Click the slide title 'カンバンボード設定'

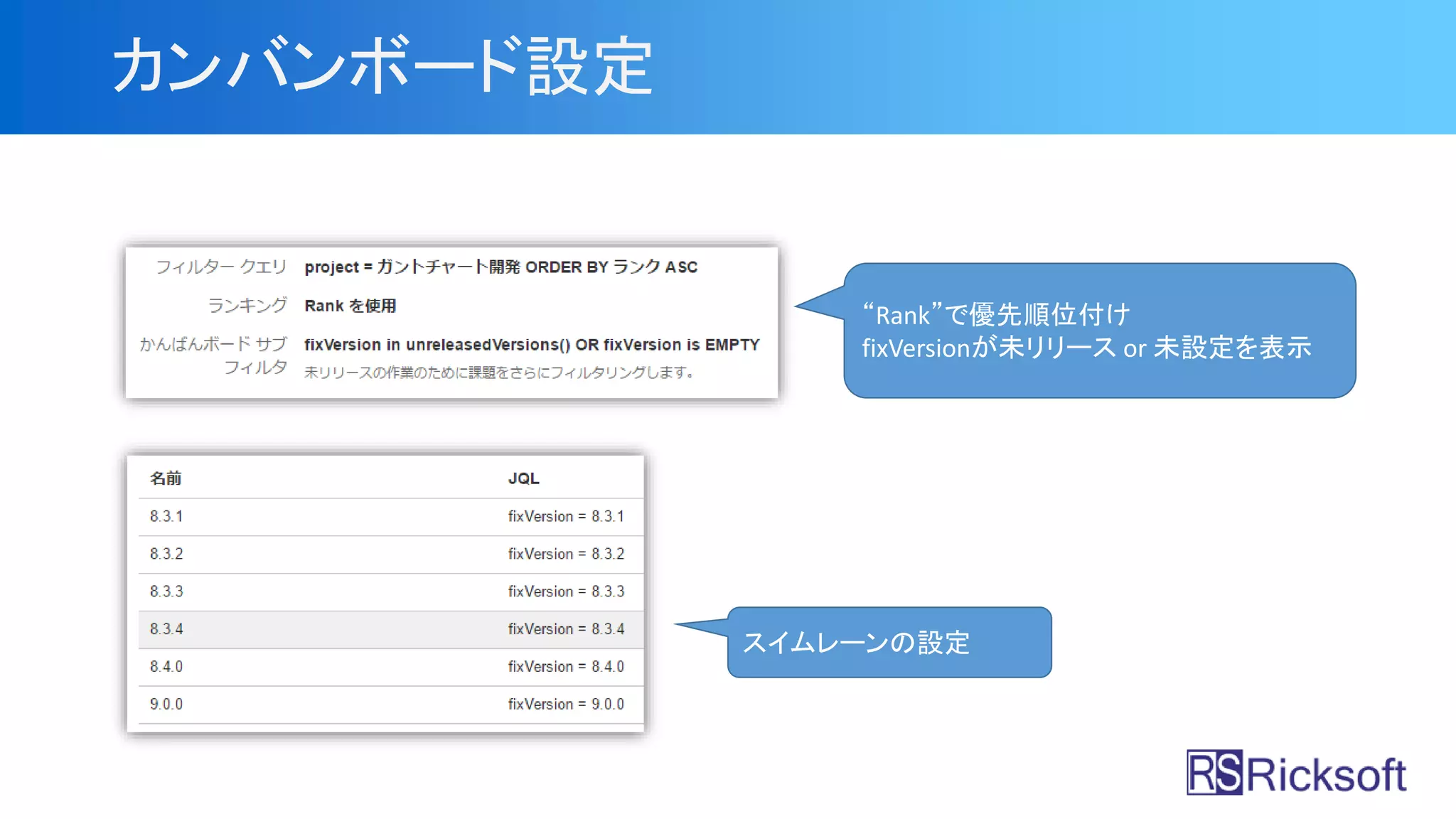point(382,65)
